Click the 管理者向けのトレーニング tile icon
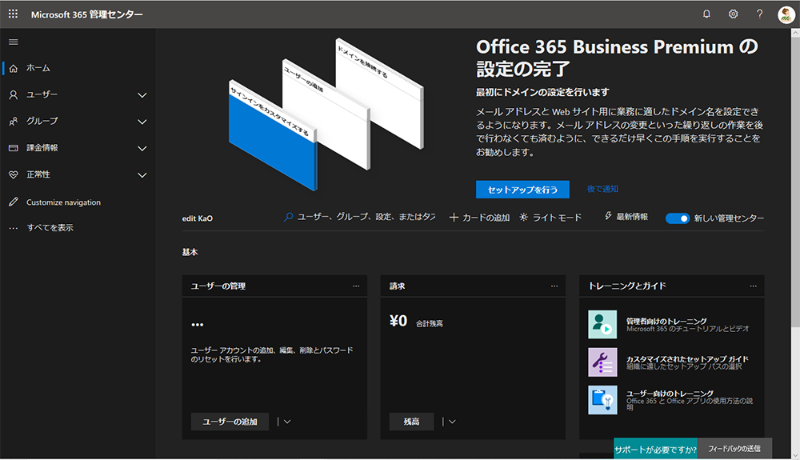This screenshot has width=800, height=460. pyautogui.click(x=603, y=324)
